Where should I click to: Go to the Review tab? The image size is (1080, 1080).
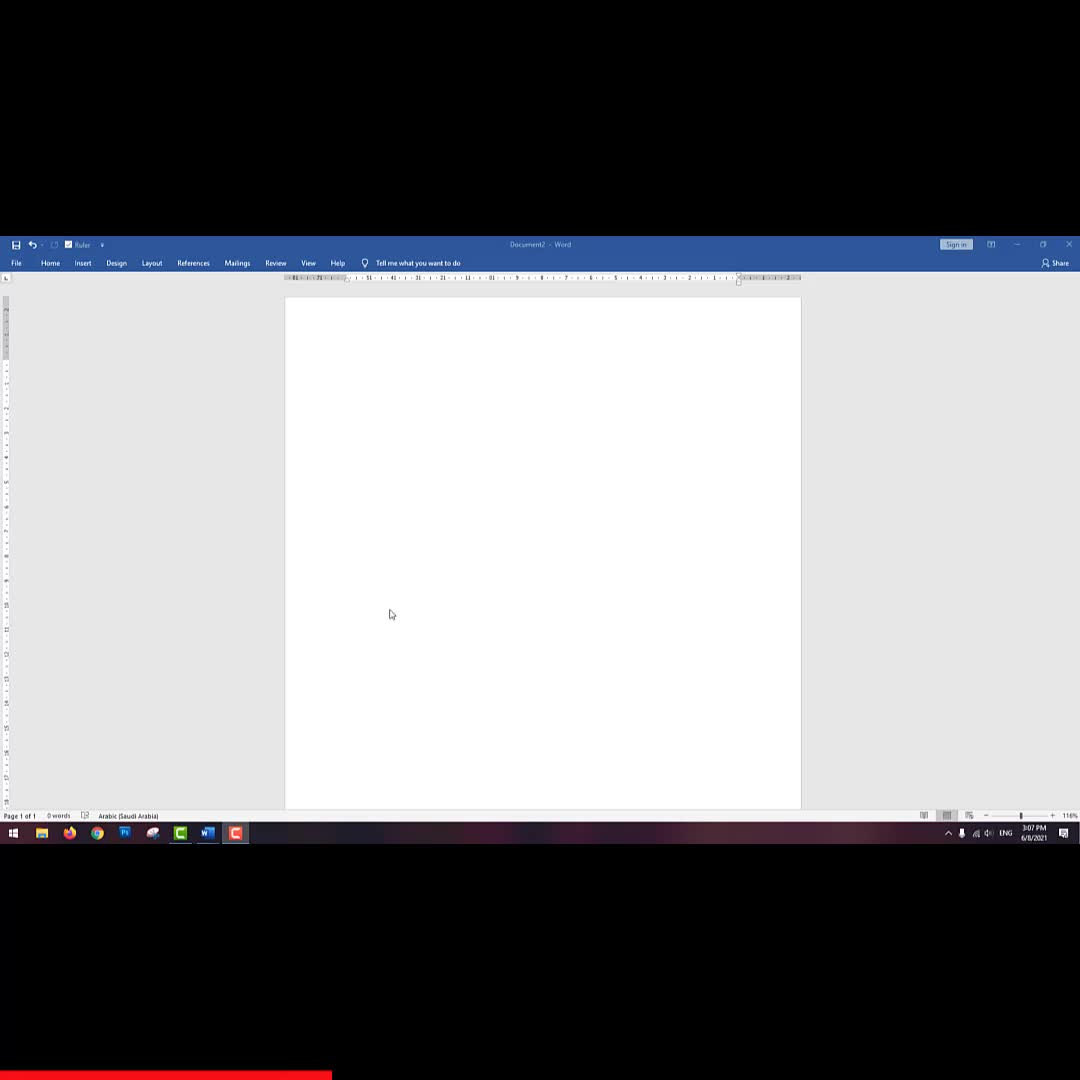pos(276,263)
